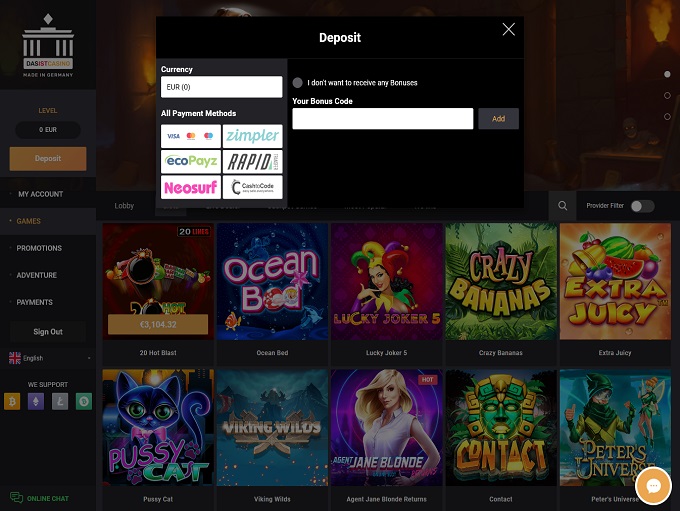The height and width of the screenshot is (511, 680).
Task: Click the Sign Out button
Action: (48, 332)
